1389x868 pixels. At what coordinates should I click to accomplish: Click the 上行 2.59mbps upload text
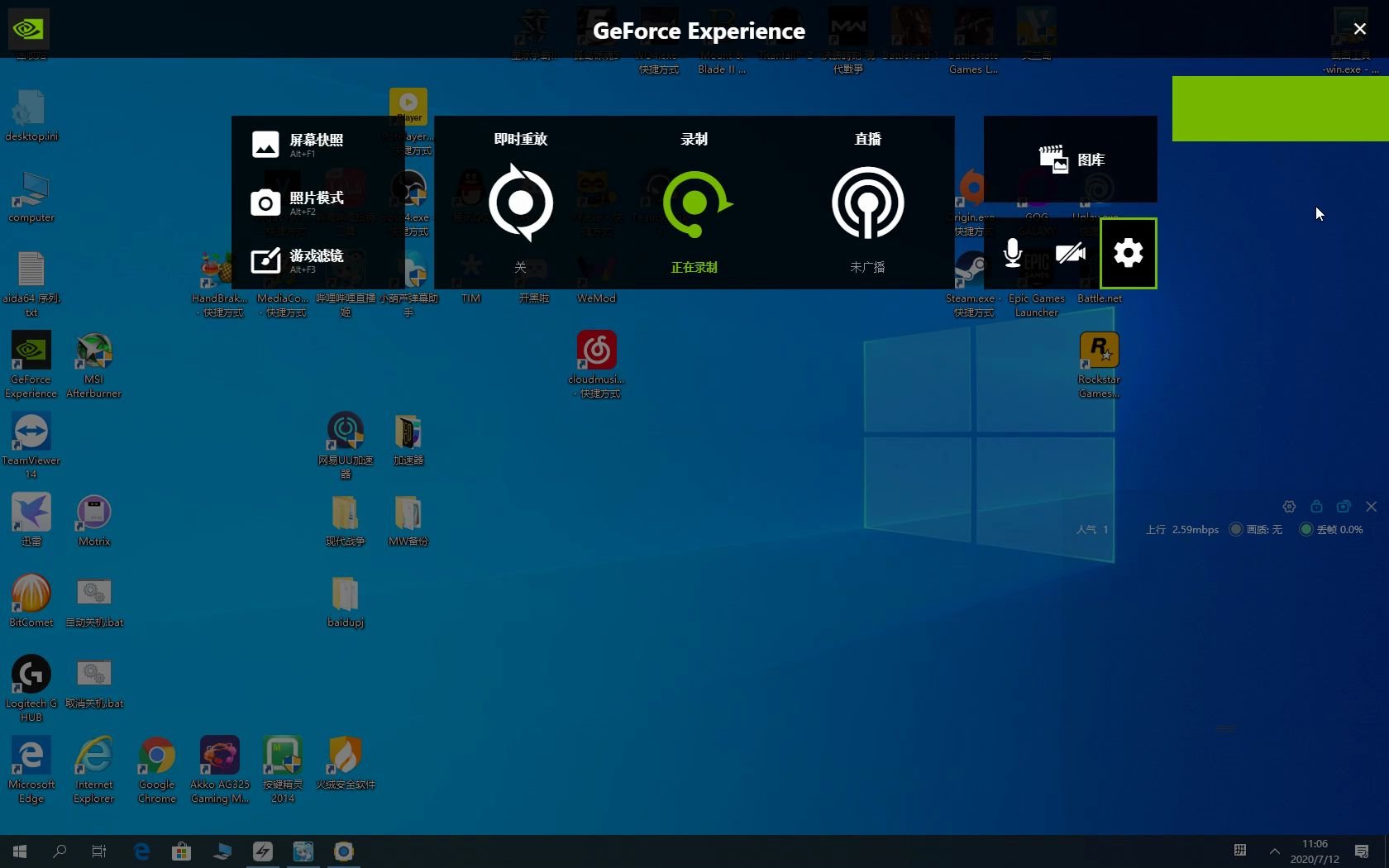pos(1182,529)
